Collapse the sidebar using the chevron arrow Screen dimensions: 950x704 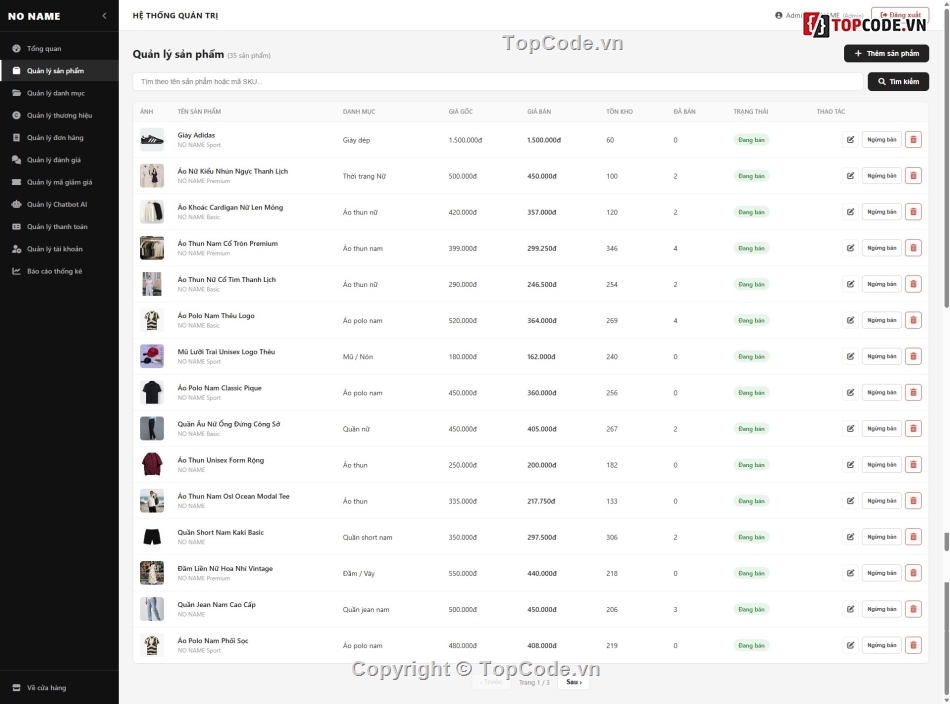click(104, 16)
